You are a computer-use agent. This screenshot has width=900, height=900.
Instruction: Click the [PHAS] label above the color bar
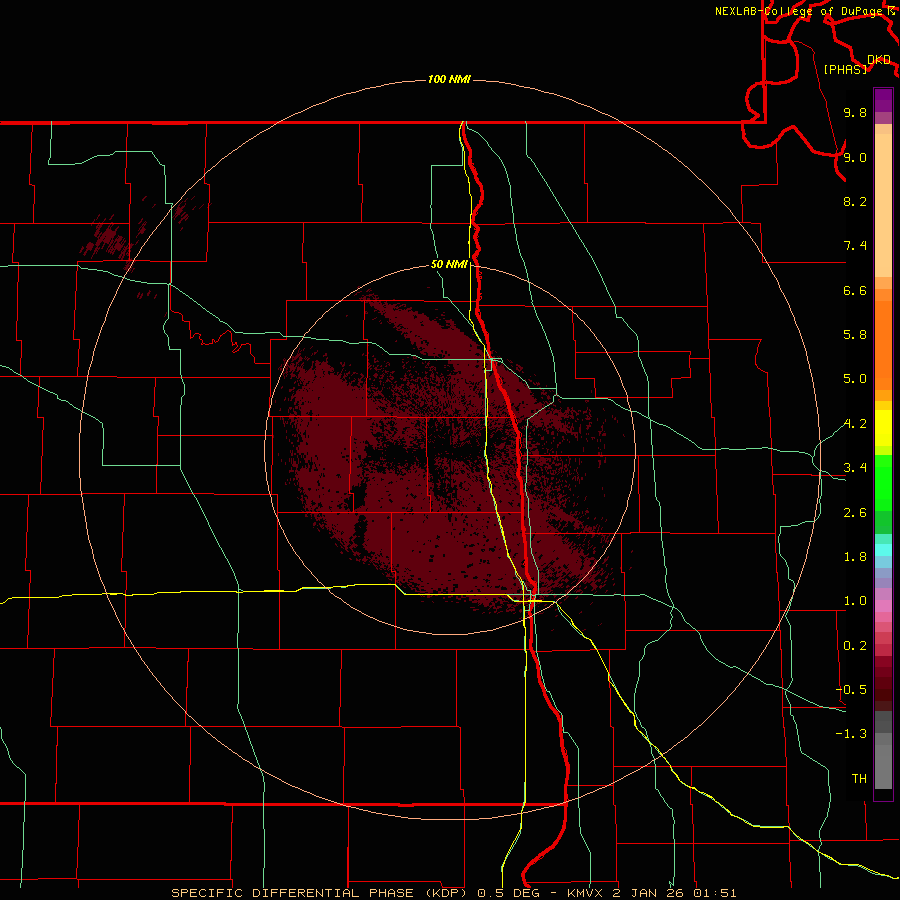tap(845, 69)
